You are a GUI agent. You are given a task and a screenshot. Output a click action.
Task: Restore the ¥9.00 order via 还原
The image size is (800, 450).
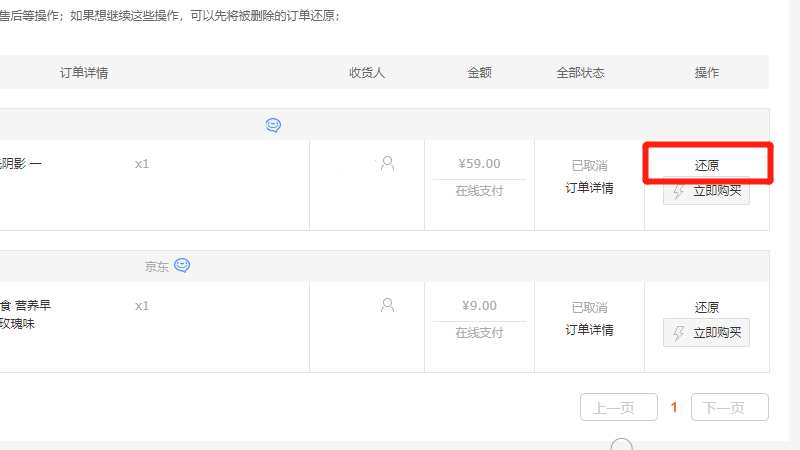(x=707, y=307)
